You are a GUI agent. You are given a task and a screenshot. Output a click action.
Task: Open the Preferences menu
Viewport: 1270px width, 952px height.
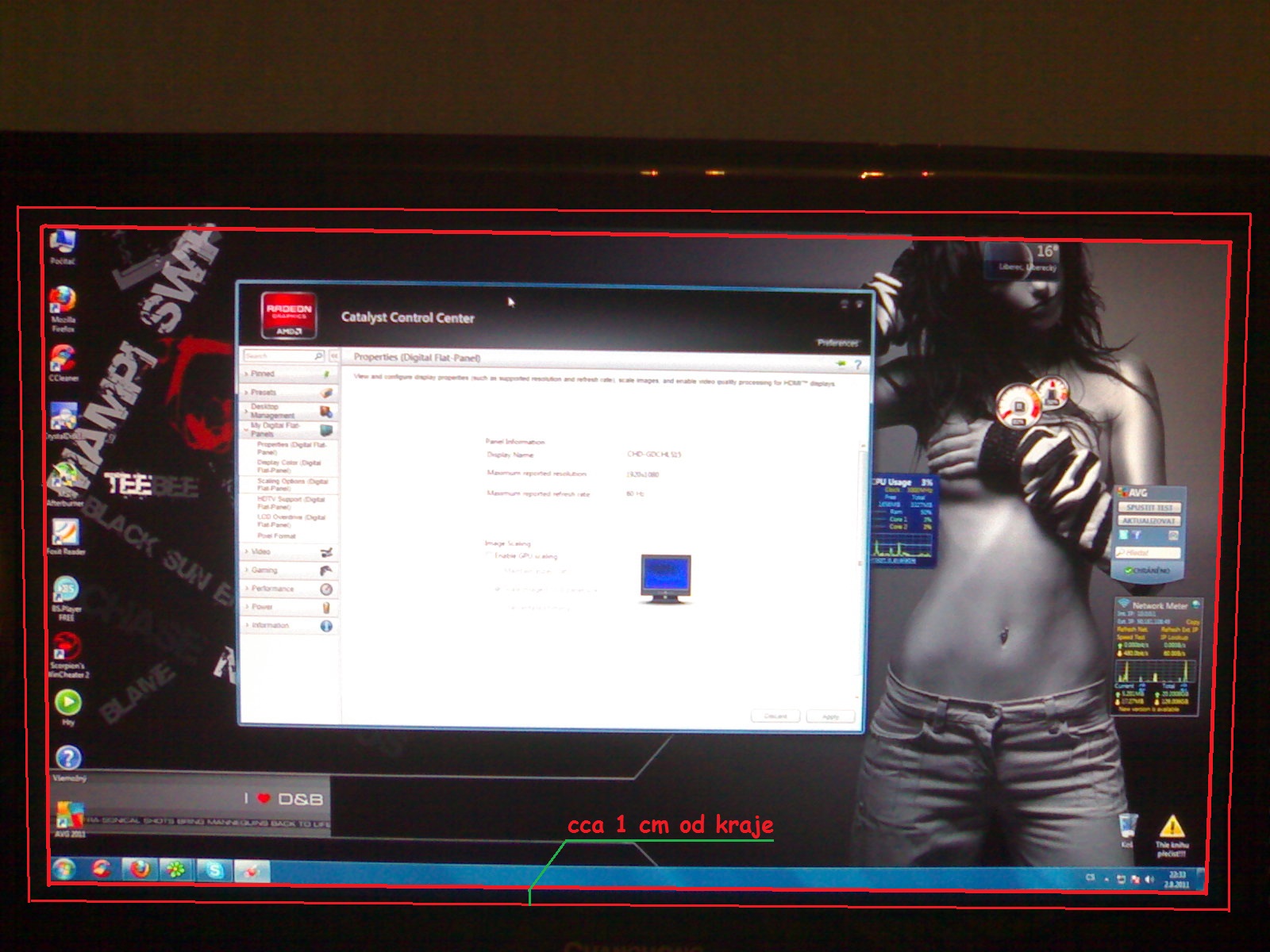838,343
